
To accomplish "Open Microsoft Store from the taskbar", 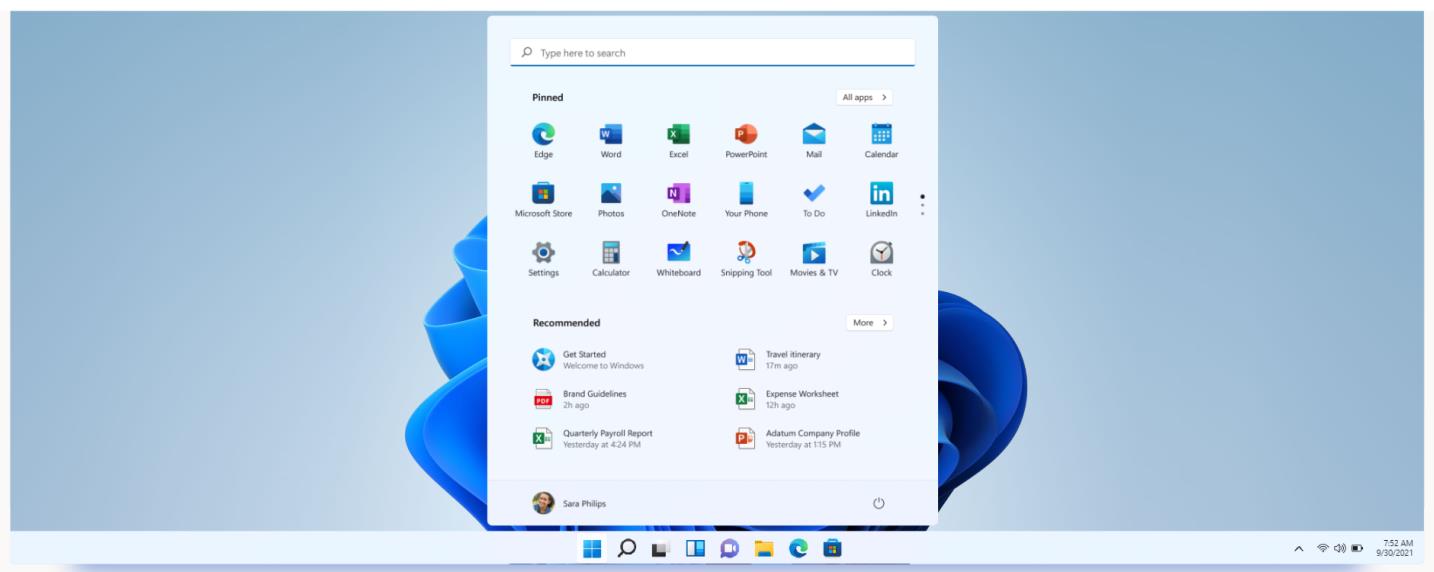I will coord(832,548).
